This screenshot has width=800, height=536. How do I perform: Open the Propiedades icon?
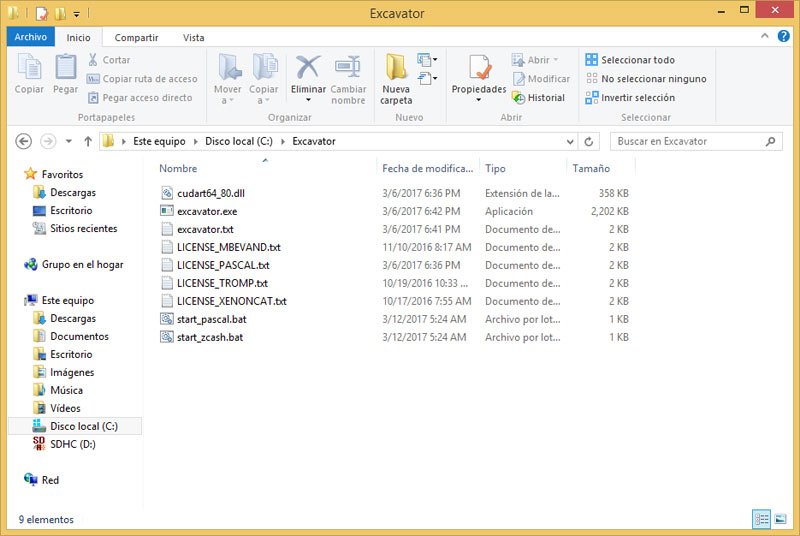479,67
